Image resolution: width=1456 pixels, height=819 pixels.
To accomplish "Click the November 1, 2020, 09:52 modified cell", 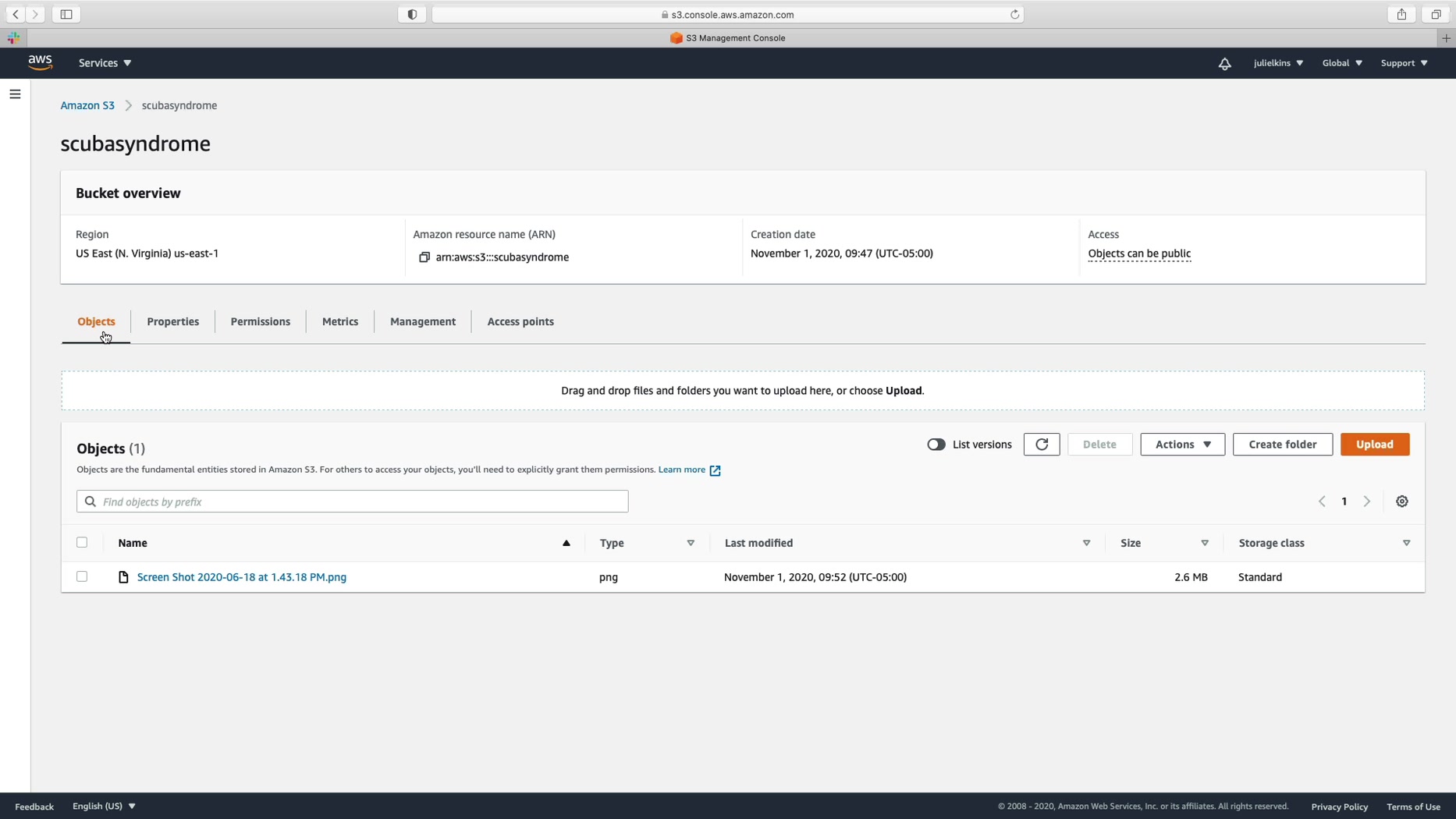I will [x=815, y=577].
